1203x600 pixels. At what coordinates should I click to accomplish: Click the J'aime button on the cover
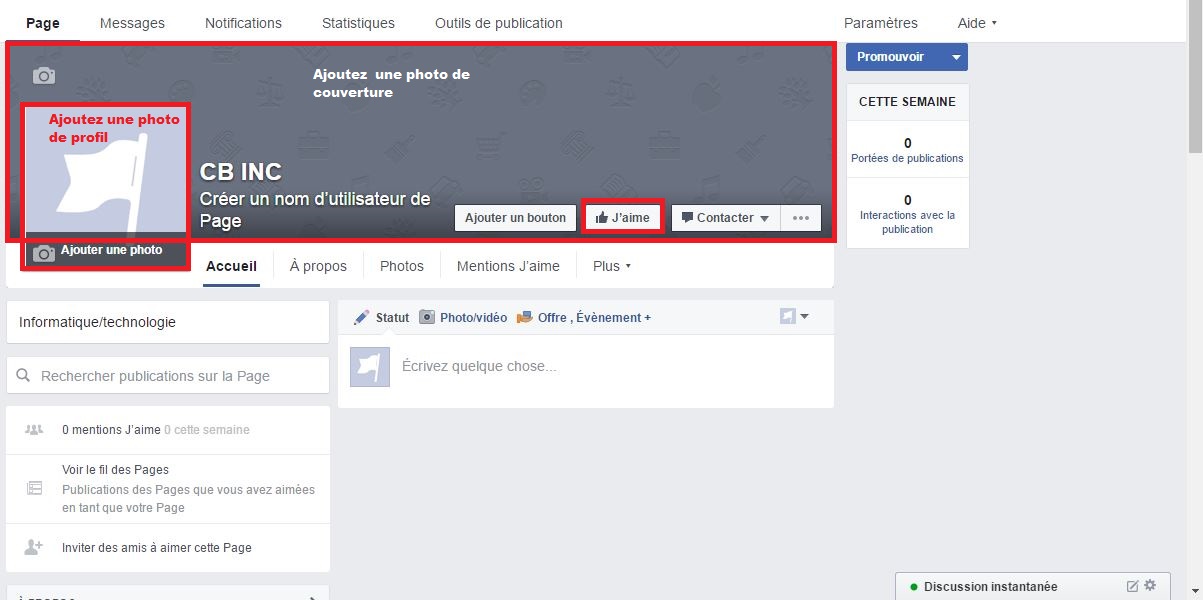tap(622, 218)
